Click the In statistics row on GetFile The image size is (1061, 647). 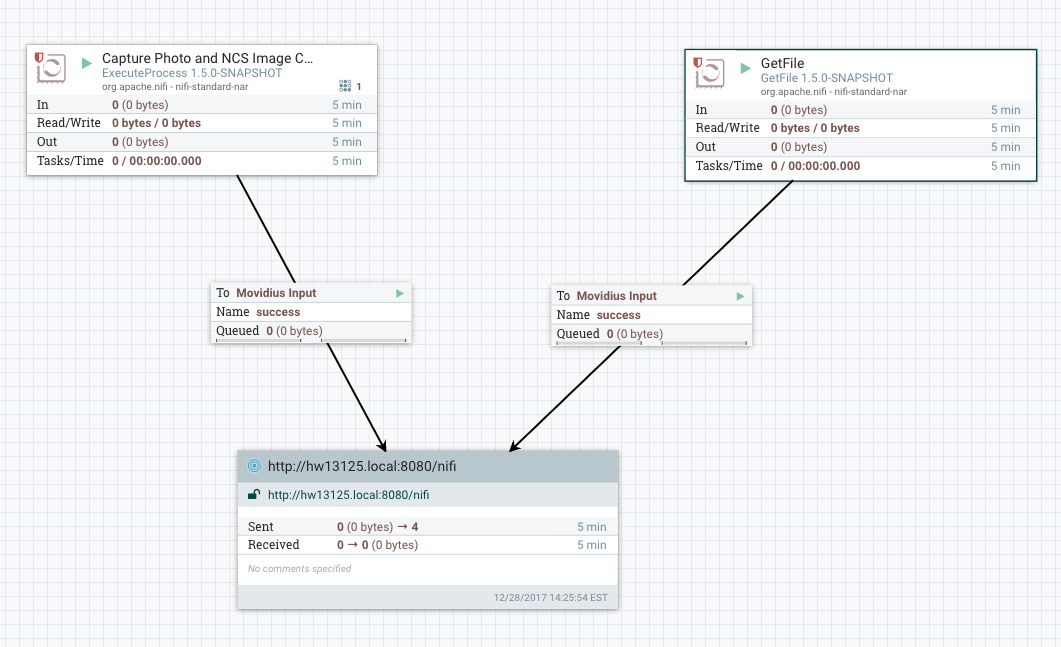point(860,108)
